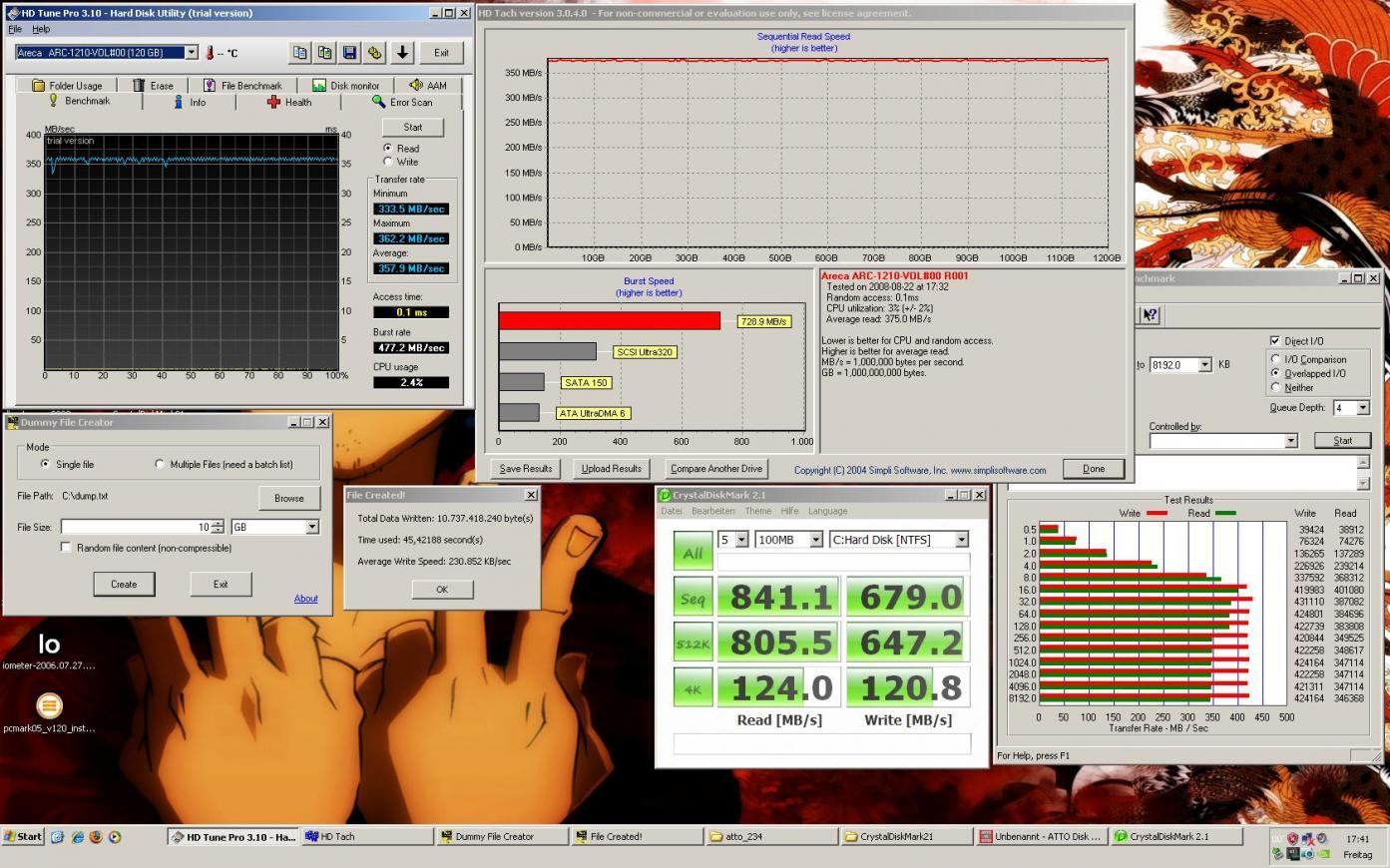Screen dimensions: 1390x868
Task: Click ATTO description box scroll down arrow
Action: (x=1363, y=483)
